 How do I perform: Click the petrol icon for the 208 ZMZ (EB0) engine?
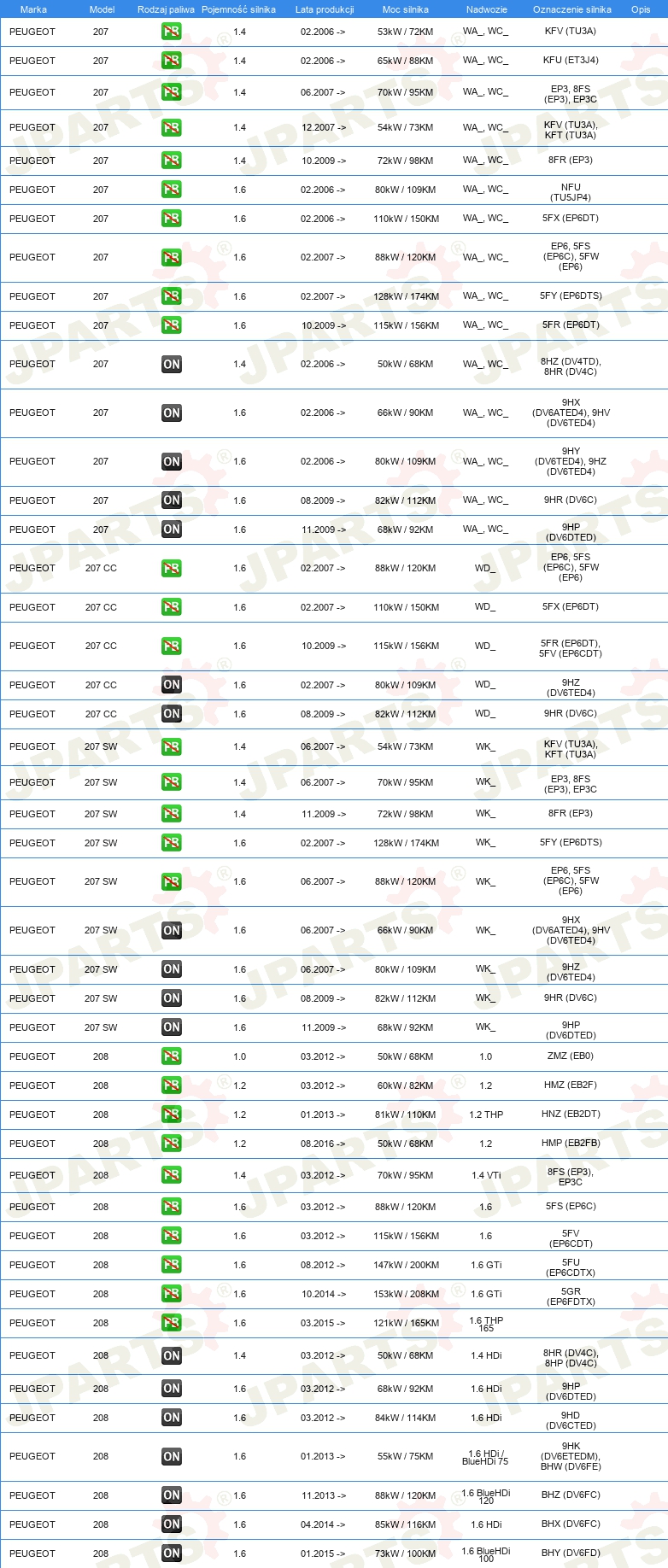coord(172,1056)
